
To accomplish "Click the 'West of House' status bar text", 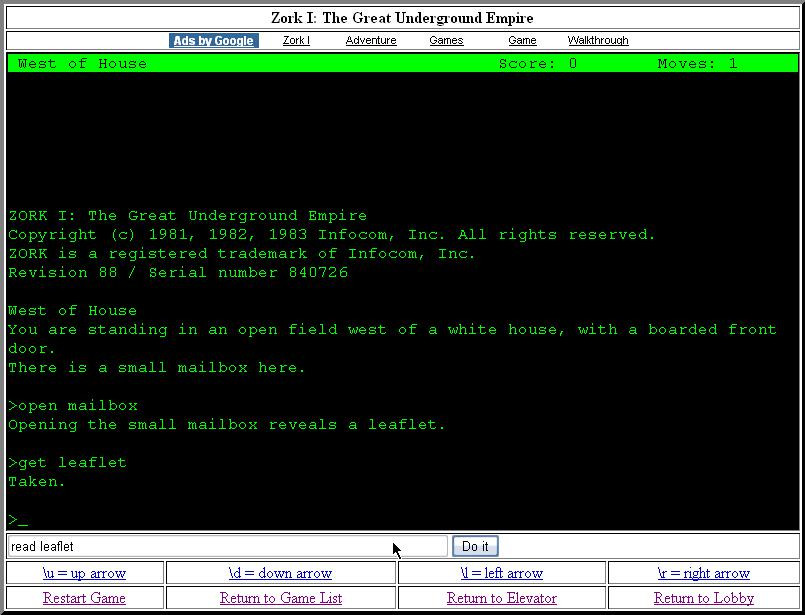I will coord(82,64).
